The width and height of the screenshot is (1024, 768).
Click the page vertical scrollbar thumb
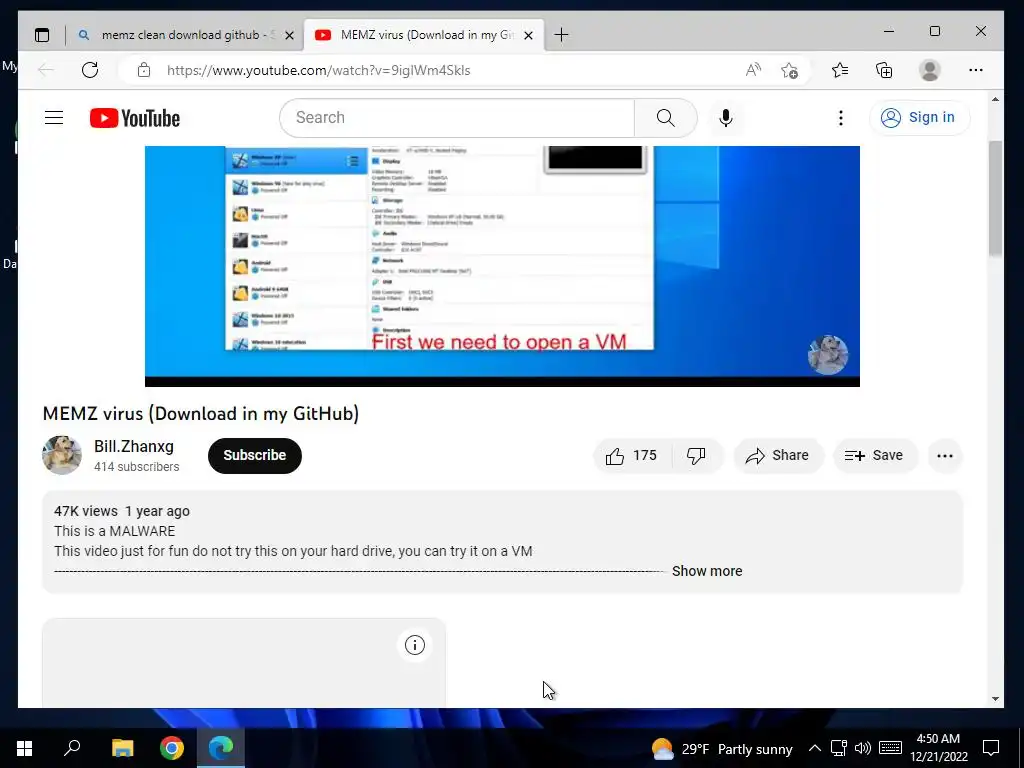point(995,199)
